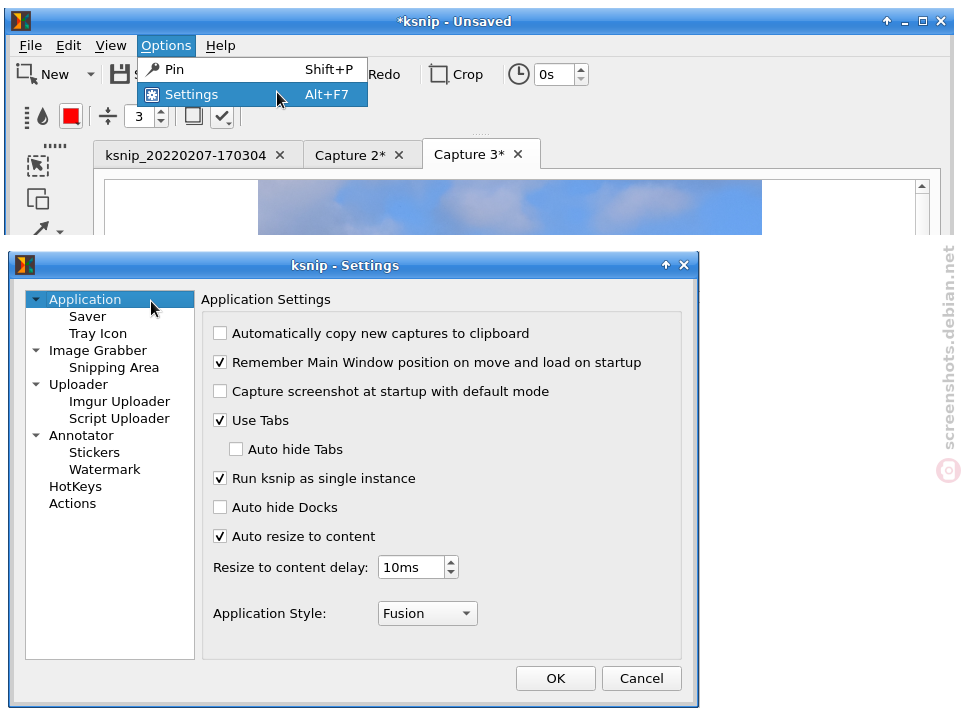961x716 pixels.
Task: Select Tray Icon in the settings tree
Action: 98,333
